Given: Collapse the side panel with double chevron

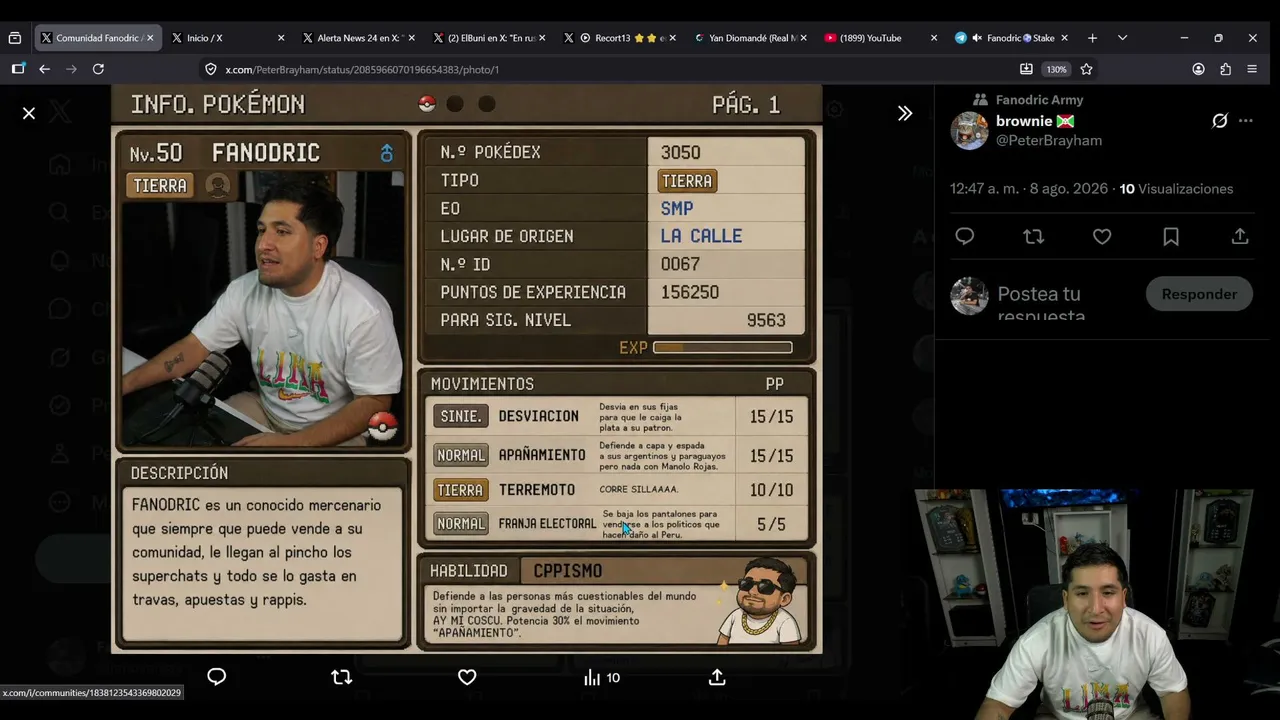Looking at the screenshot, I should pos(905,114).
